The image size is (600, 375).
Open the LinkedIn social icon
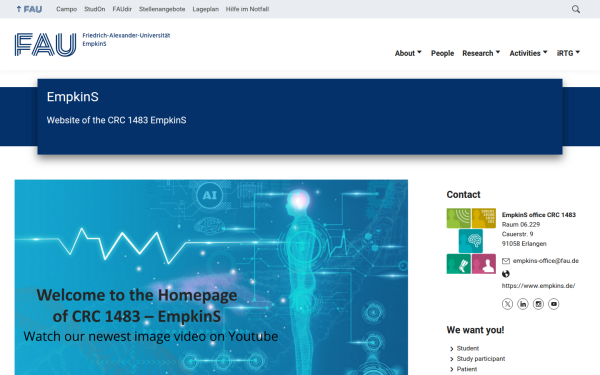523,304
